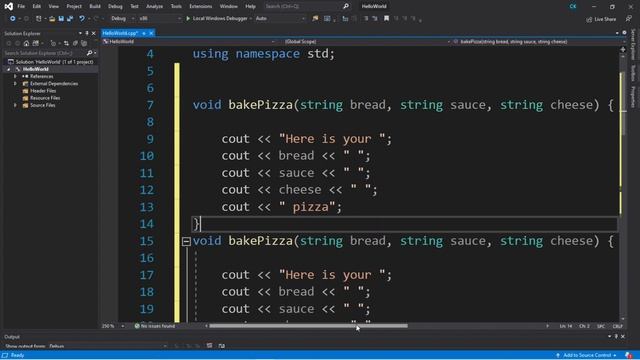Click the Collapse All icon in Solution Explorer

coord(75,43)
